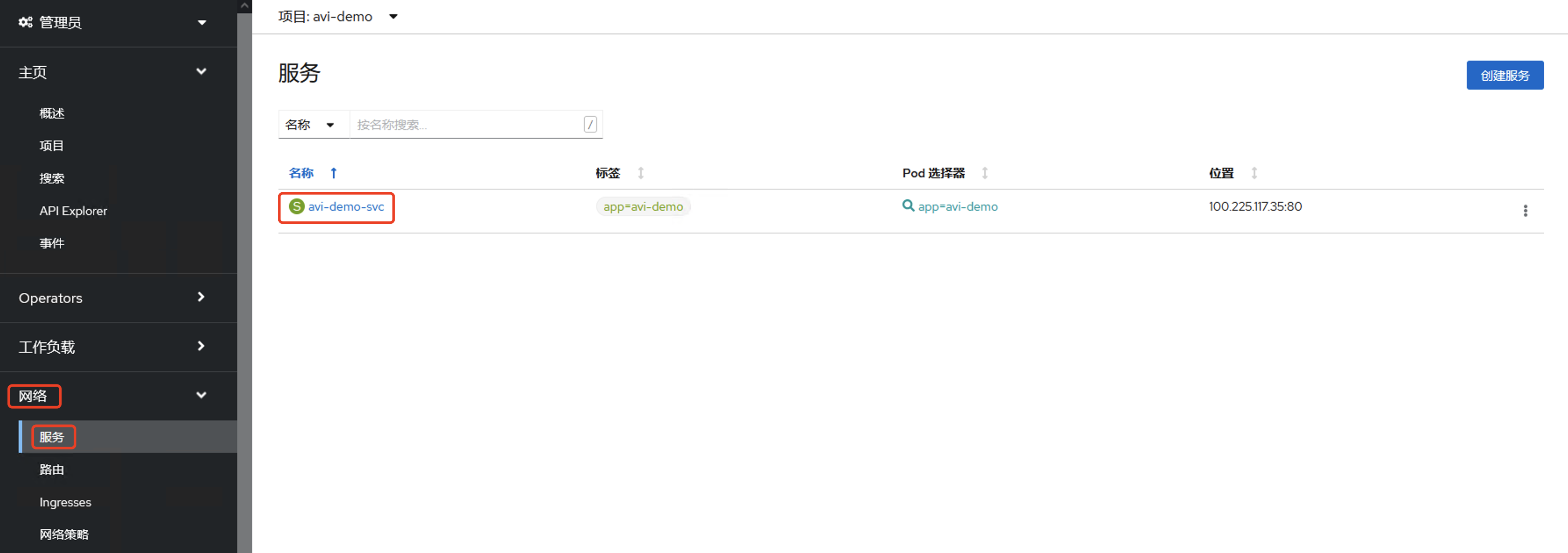Collapse the network section chevron
The width and height of the screenshot is (1568, 553).
coord(201,395)
